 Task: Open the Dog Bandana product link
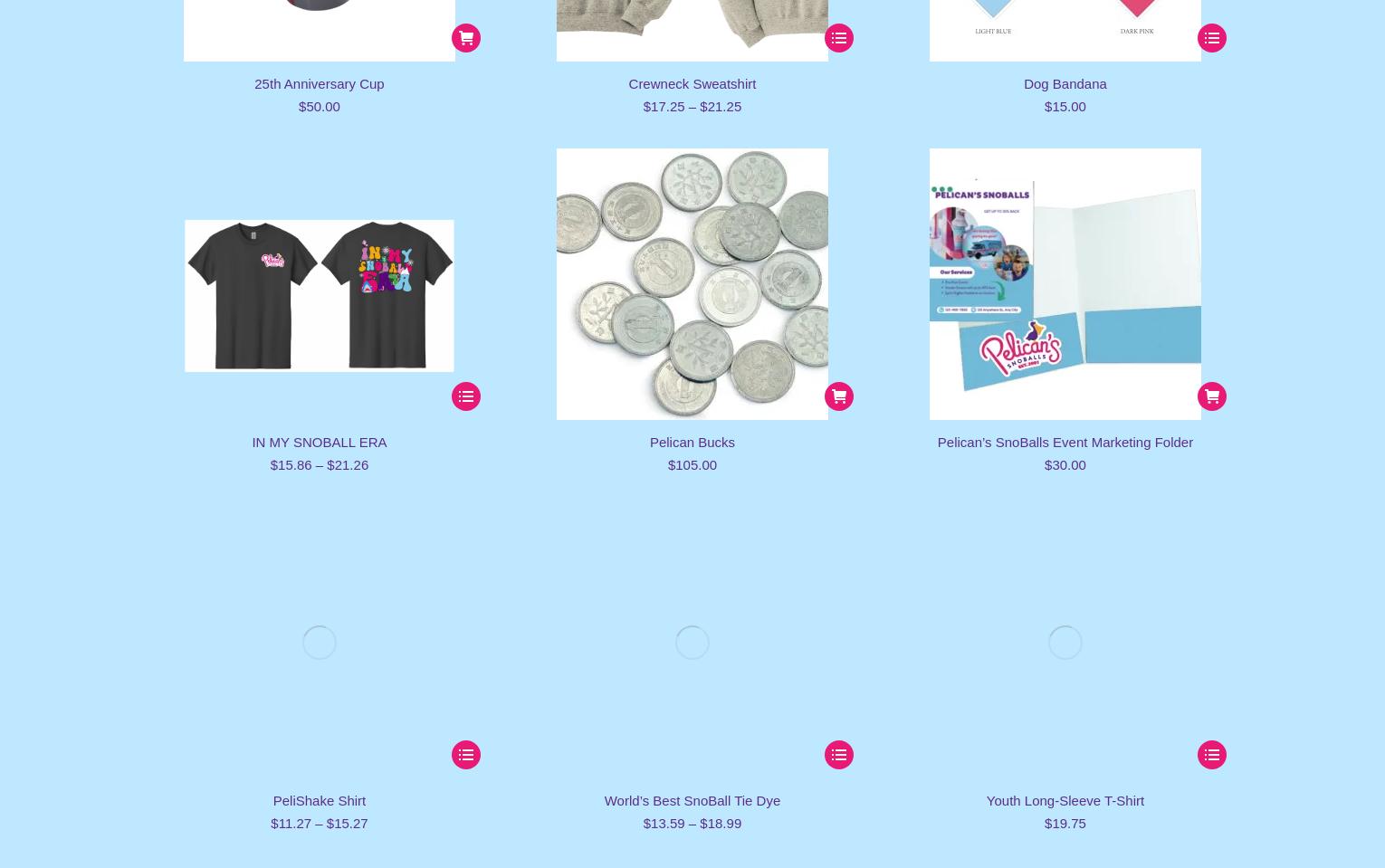coord(1065,83)
